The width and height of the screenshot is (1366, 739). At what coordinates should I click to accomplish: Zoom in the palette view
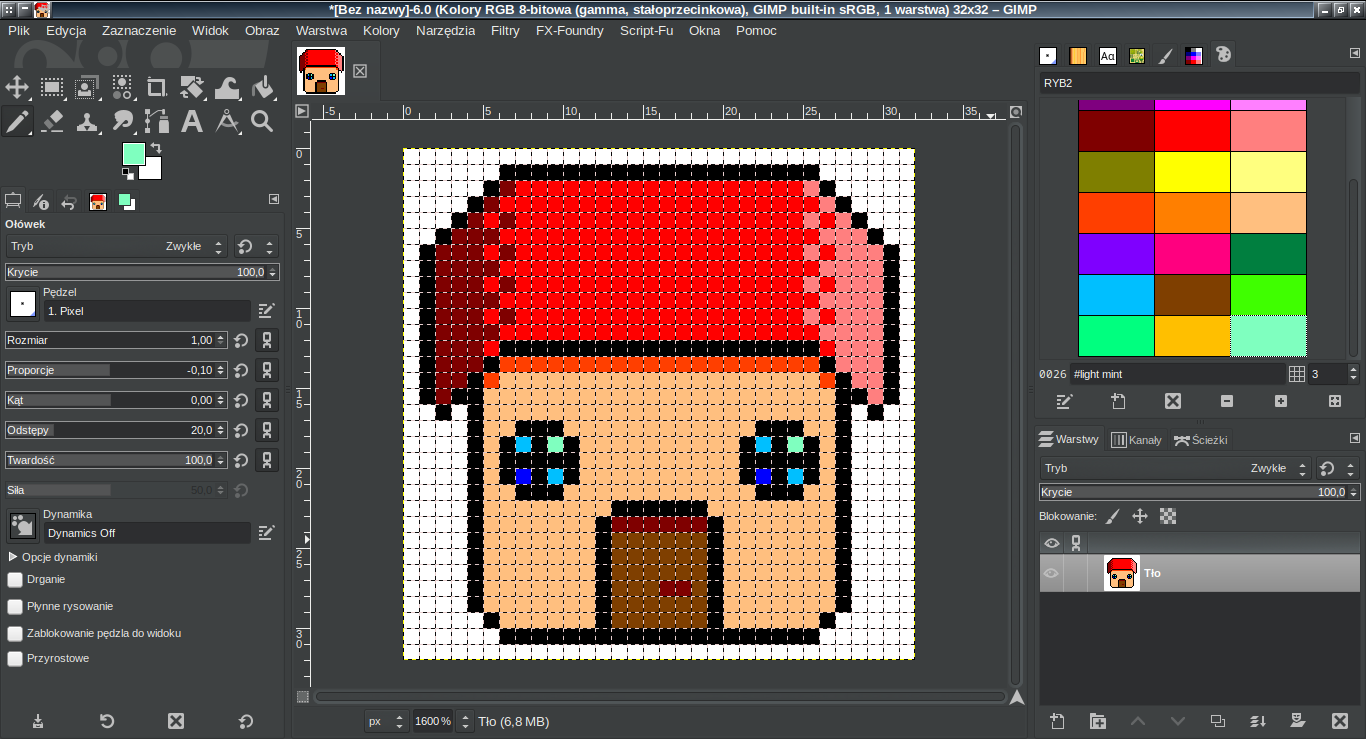coord(1281,401)
